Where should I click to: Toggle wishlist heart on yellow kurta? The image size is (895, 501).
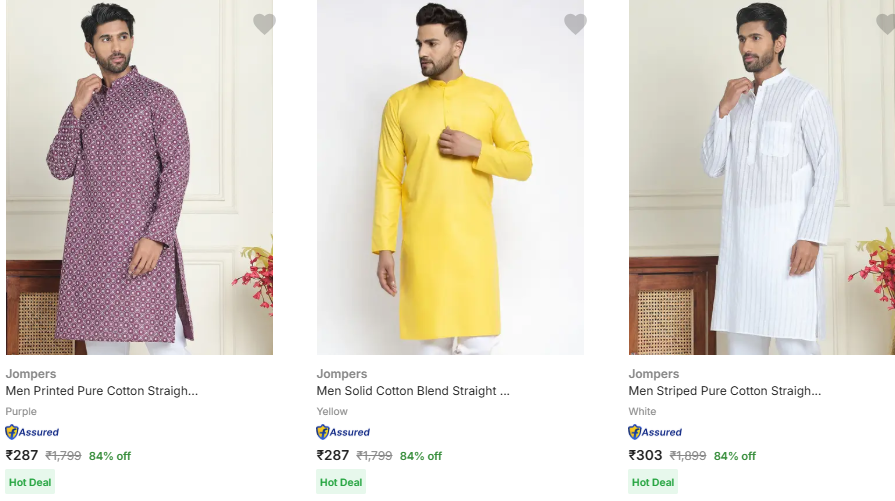click(575, 24)
